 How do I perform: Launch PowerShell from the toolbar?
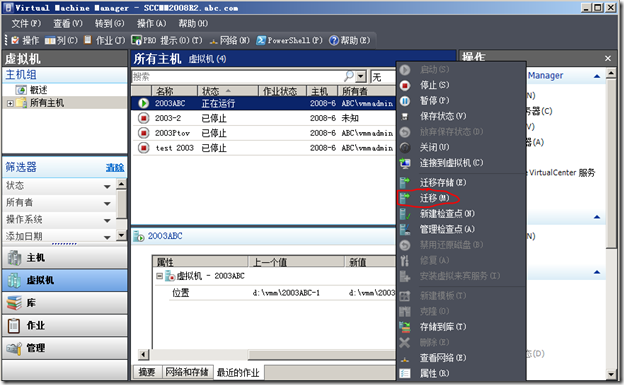(x=289, y=40)
